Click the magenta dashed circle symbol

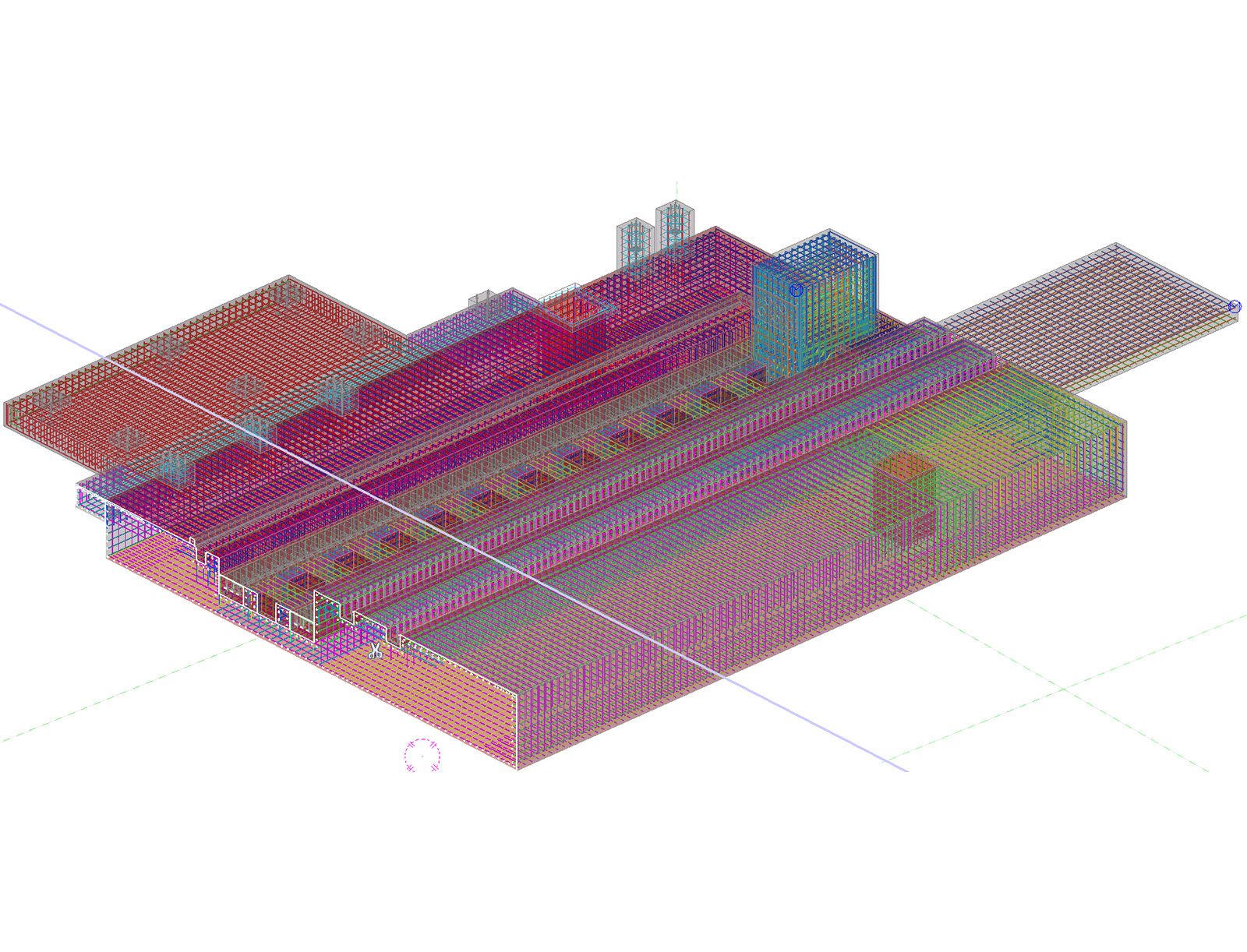(422, 756)
